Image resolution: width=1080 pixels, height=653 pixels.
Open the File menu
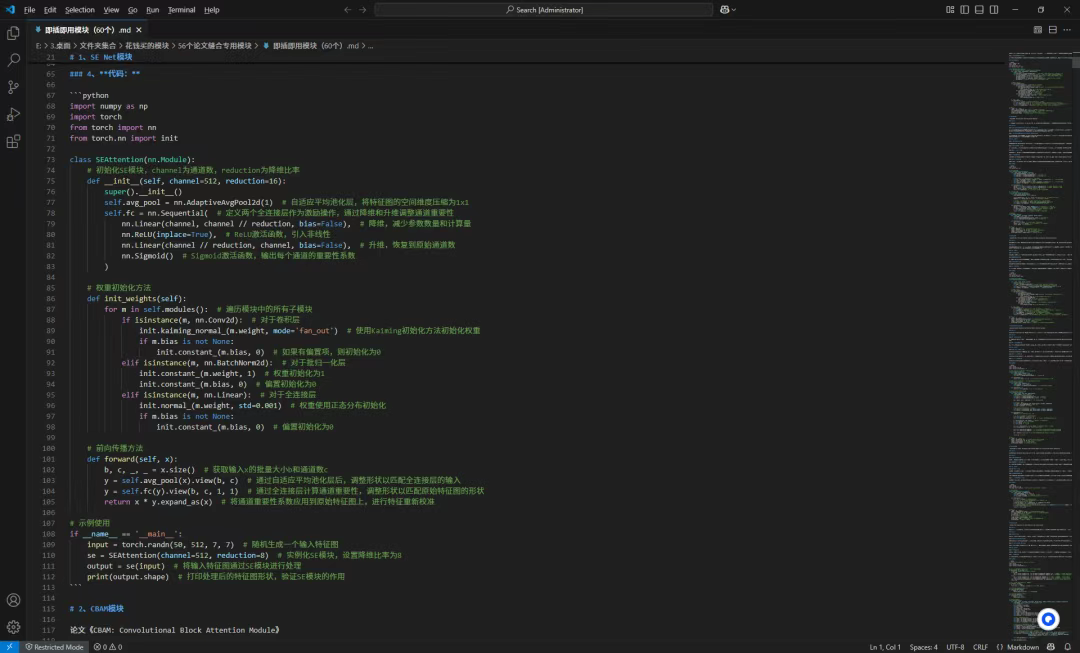30,10
